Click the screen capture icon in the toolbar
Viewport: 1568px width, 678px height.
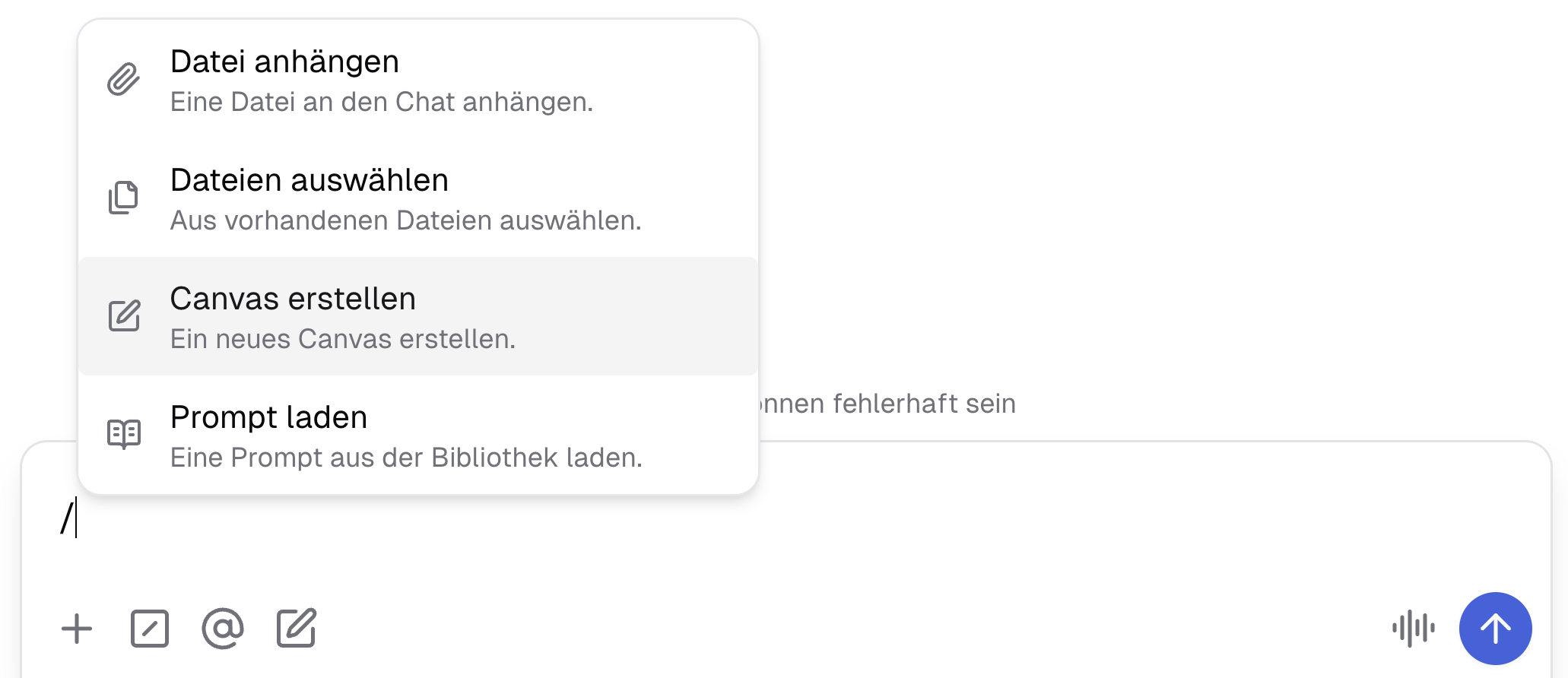coord(149,629)
